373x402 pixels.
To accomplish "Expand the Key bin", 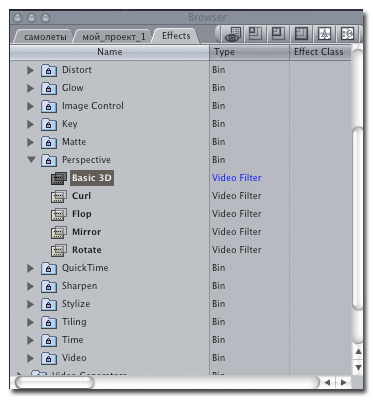I will click(x=30, y=124).
